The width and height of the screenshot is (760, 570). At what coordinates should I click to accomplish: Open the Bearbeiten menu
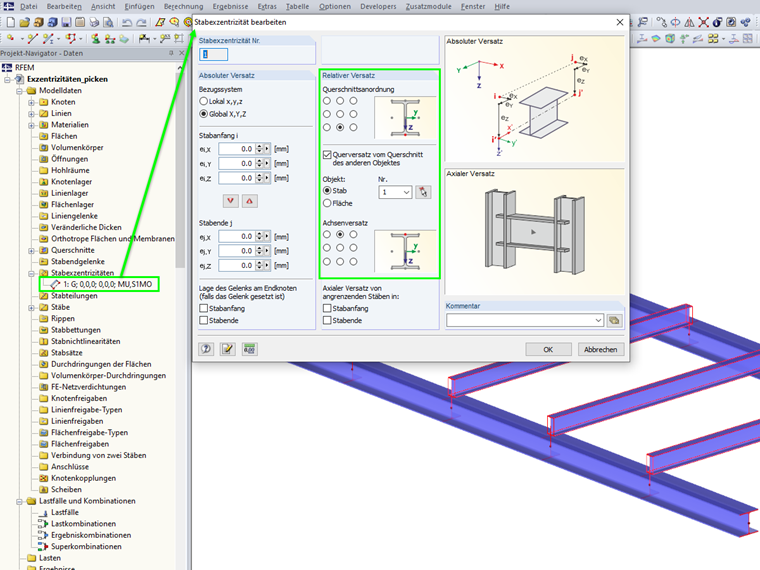point(64,6)
